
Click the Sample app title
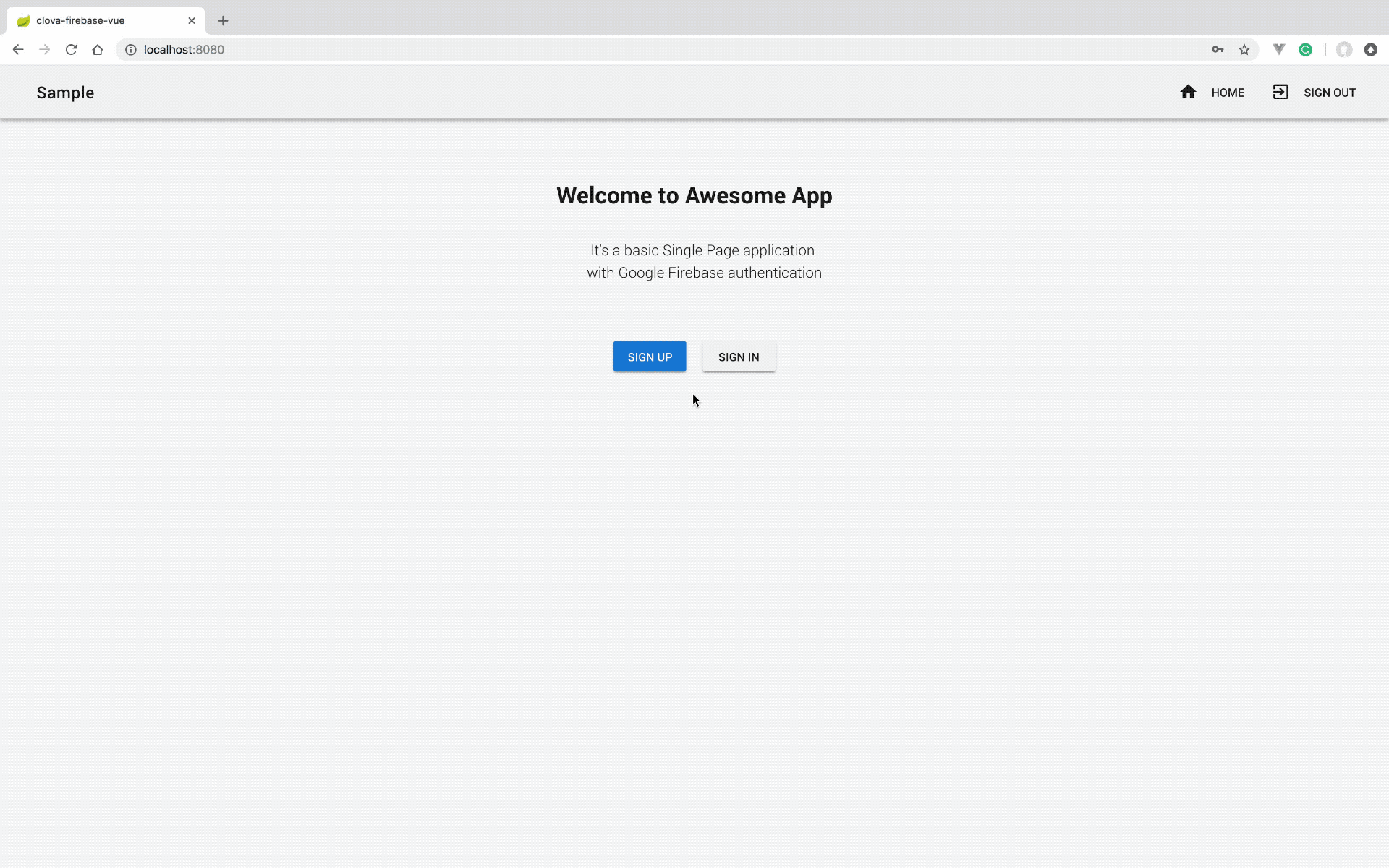(x=65, y=93)
